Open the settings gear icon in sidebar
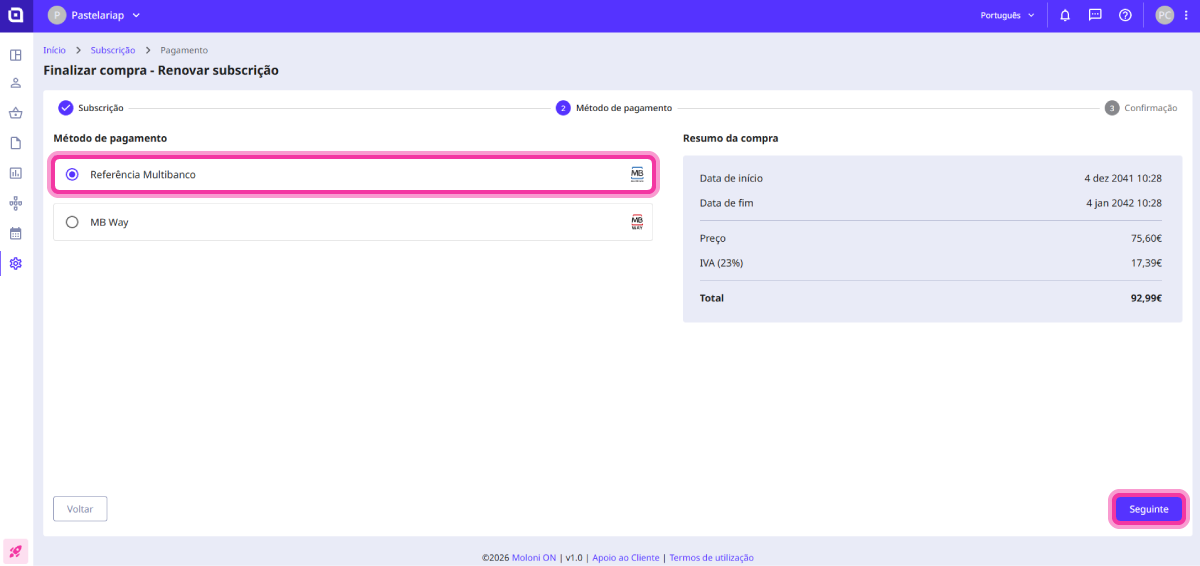 15,263
